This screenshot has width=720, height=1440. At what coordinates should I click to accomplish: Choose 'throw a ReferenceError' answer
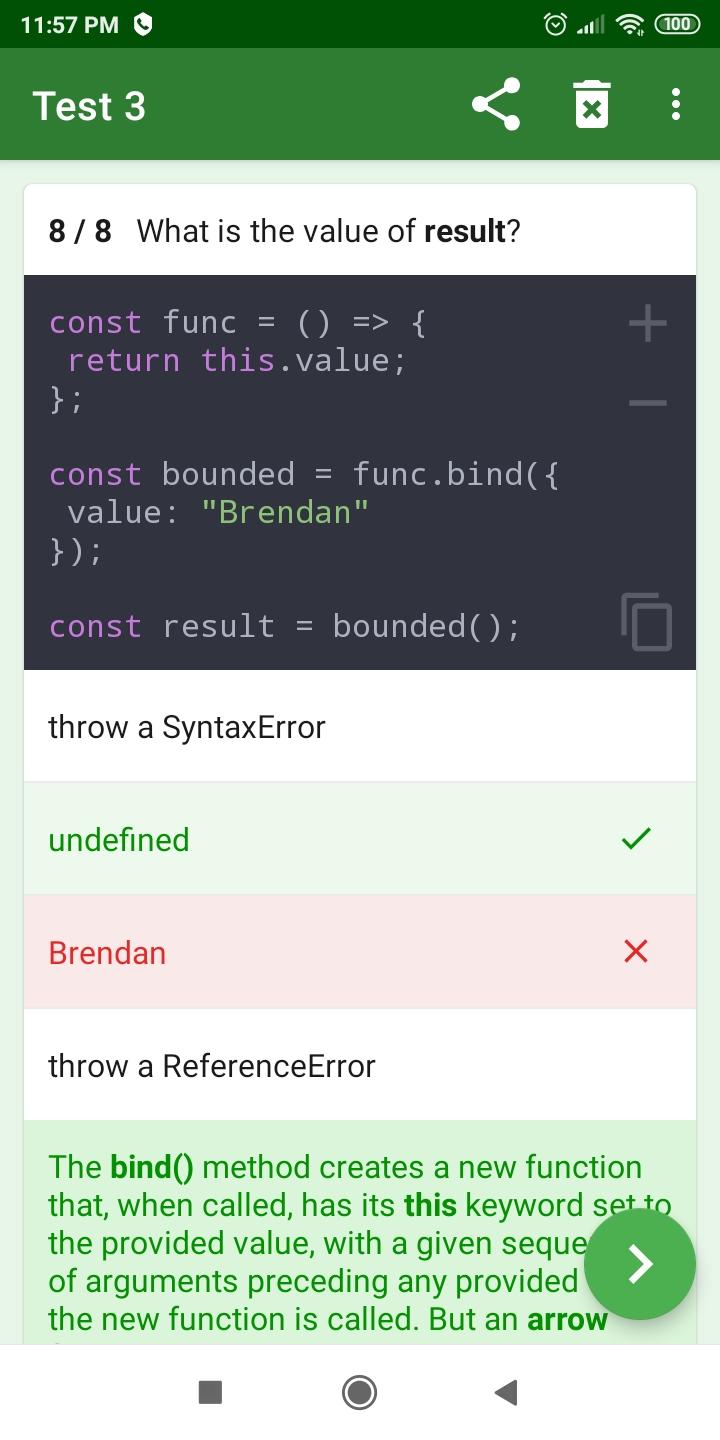tap(360, 1066)
